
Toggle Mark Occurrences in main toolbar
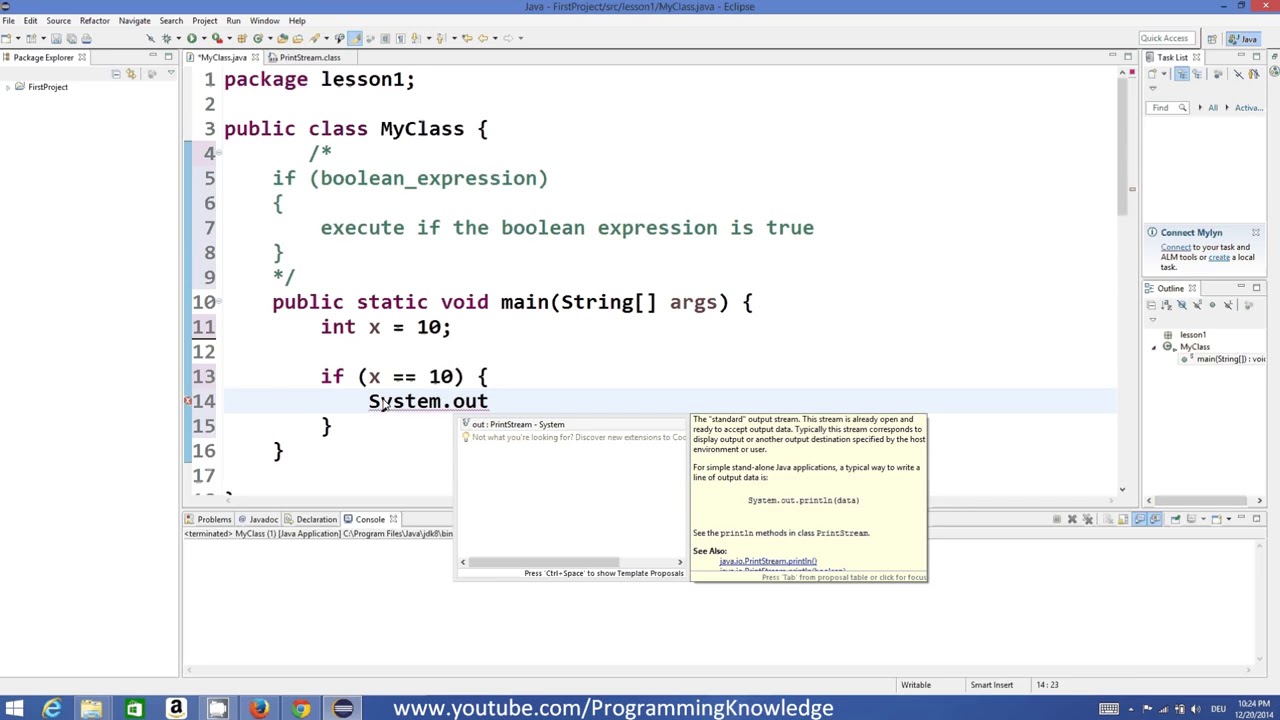[x=355, y=38]
